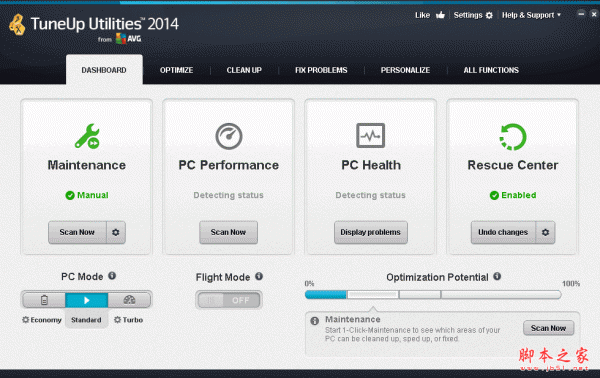Viewport: 600px width, 378px height.
Task: Click the TuneUp Utilities logo icon
Action: click(17, 24)
